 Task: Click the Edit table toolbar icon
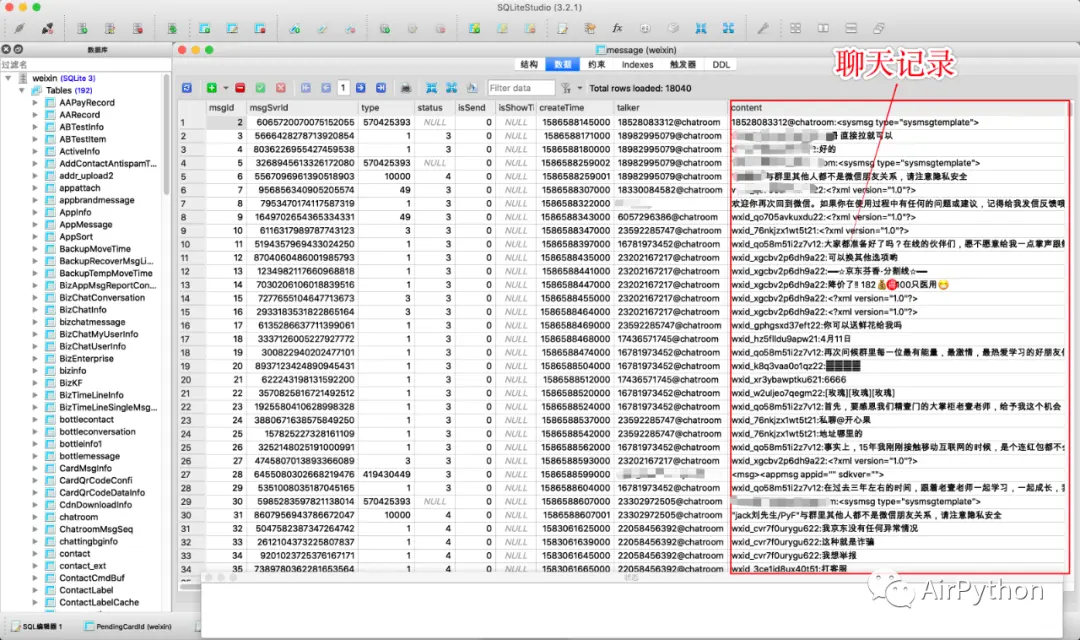point(232,29)
